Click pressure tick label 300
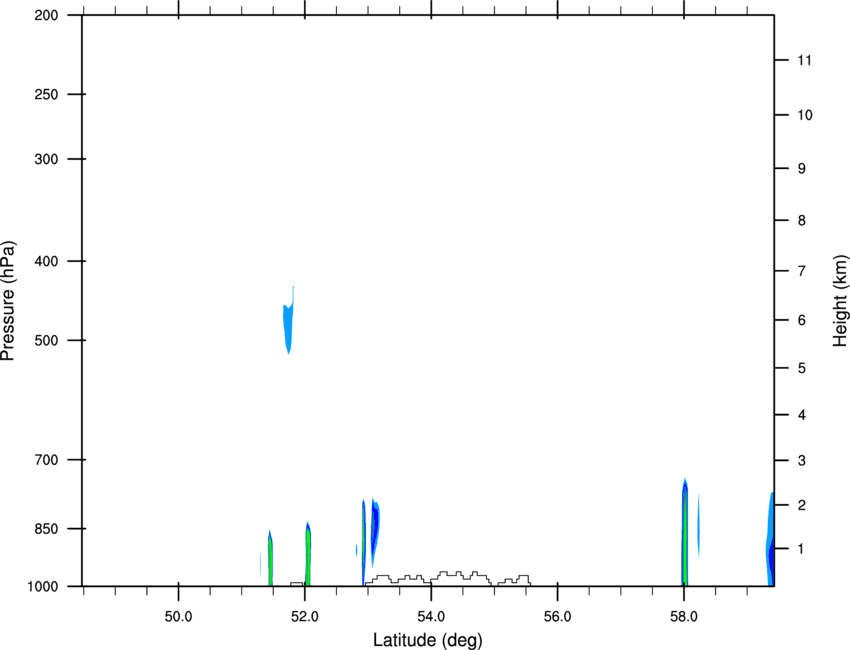Viewport: 850px width, 650px height. [46, 159]
